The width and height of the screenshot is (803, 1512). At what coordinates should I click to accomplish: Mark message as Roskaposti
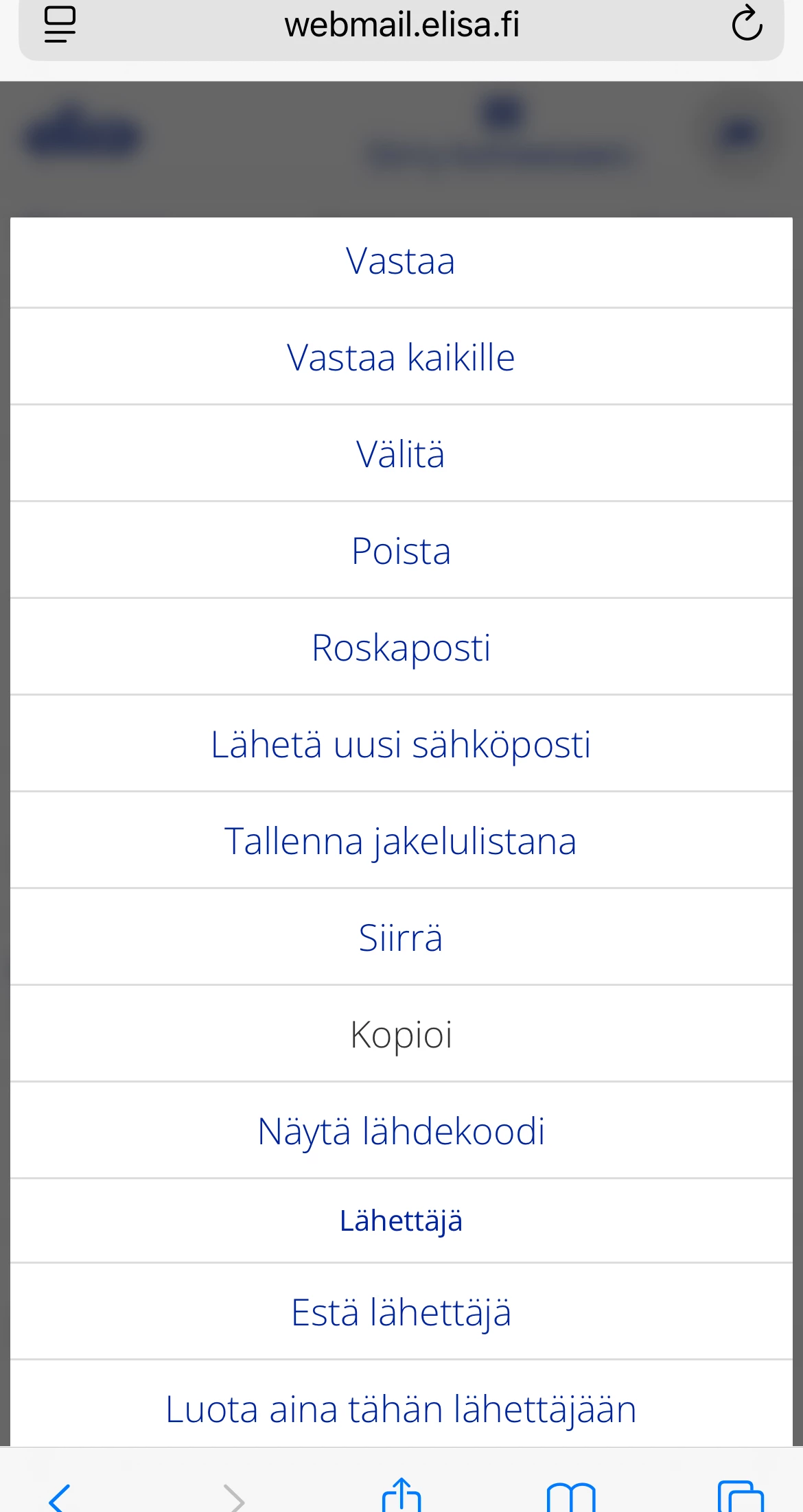coord(401,648)
